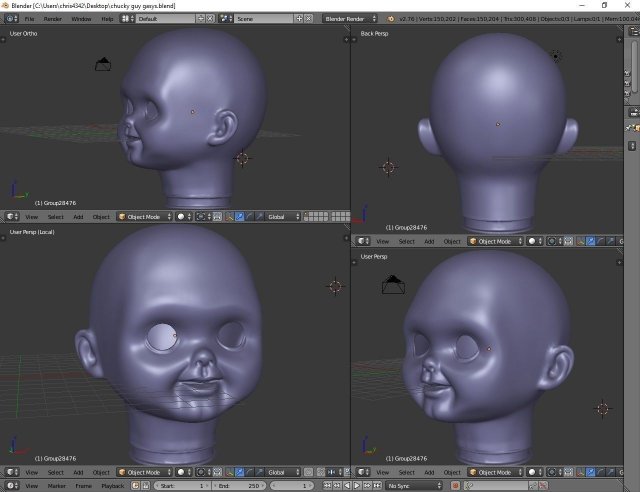640x492 pixels.
Task: Open Select menu in User Ortho viewport header
Action: click(56, 217)
